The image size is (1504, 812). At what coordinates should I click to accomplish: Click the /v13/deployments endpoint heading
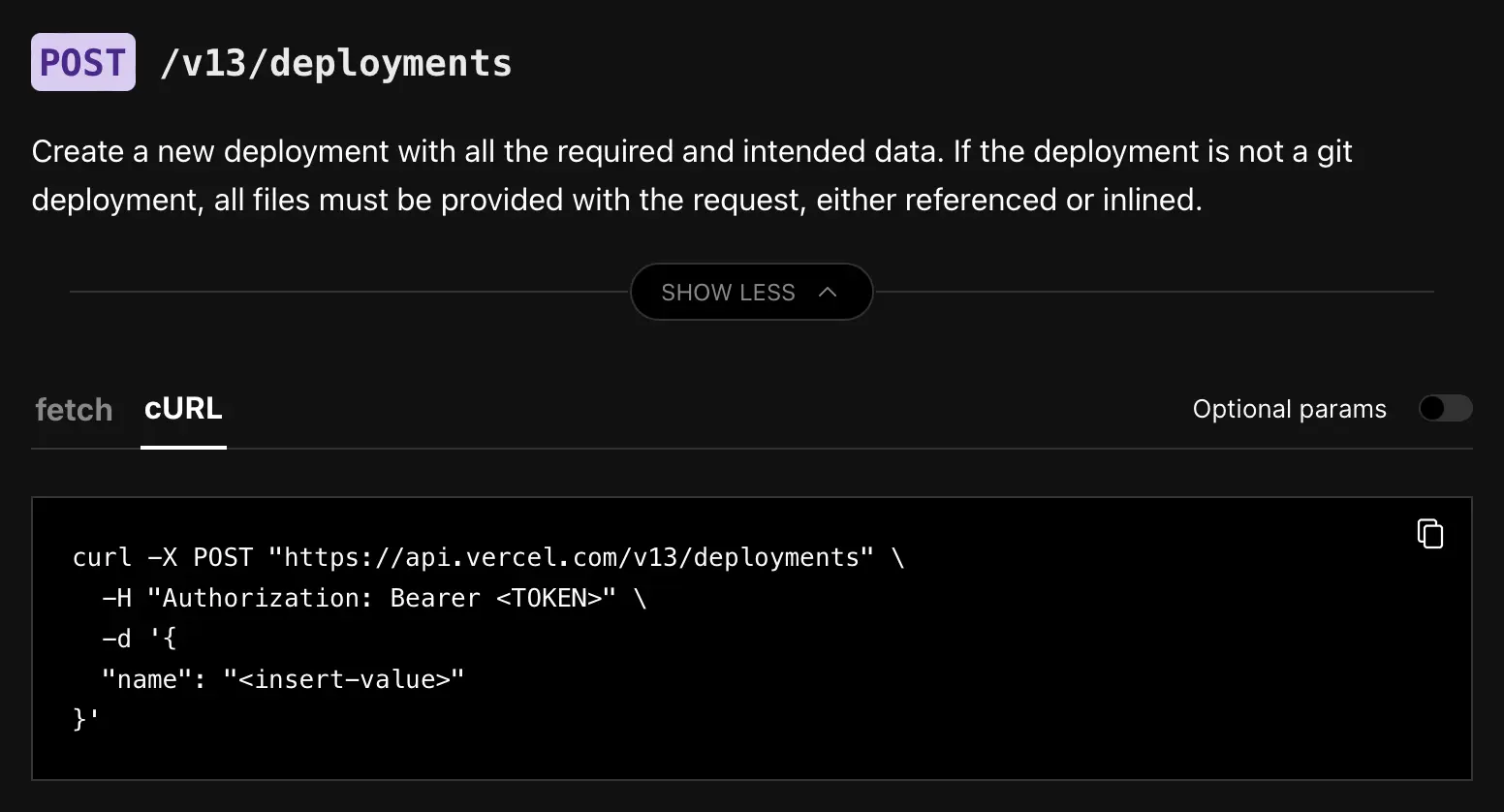point(335,63)
